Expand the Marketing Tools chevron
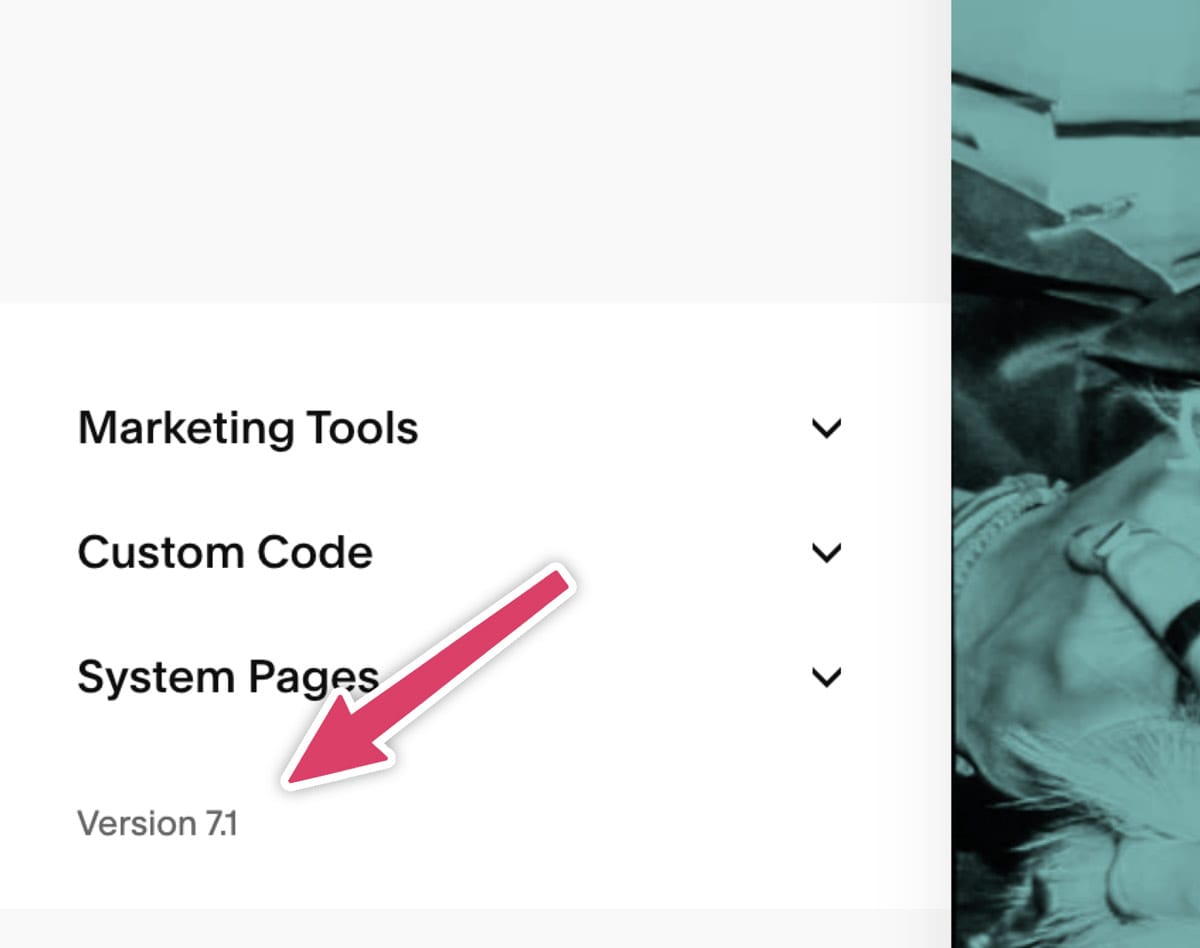 point(826,429)
